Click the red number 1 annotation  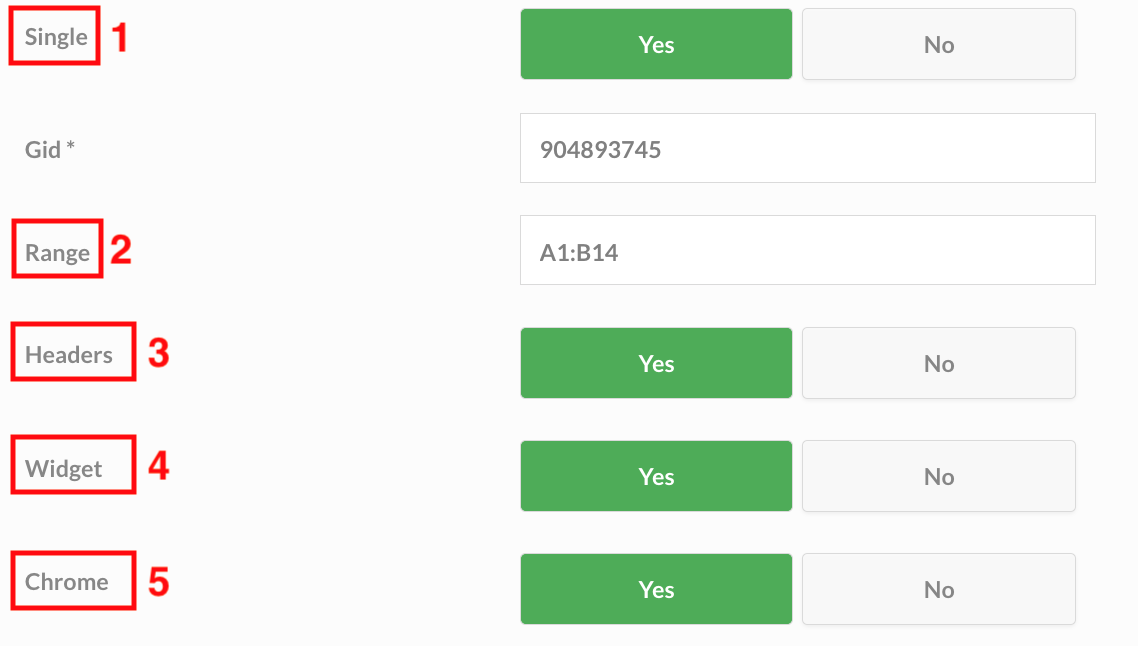(x=121, y=37)
